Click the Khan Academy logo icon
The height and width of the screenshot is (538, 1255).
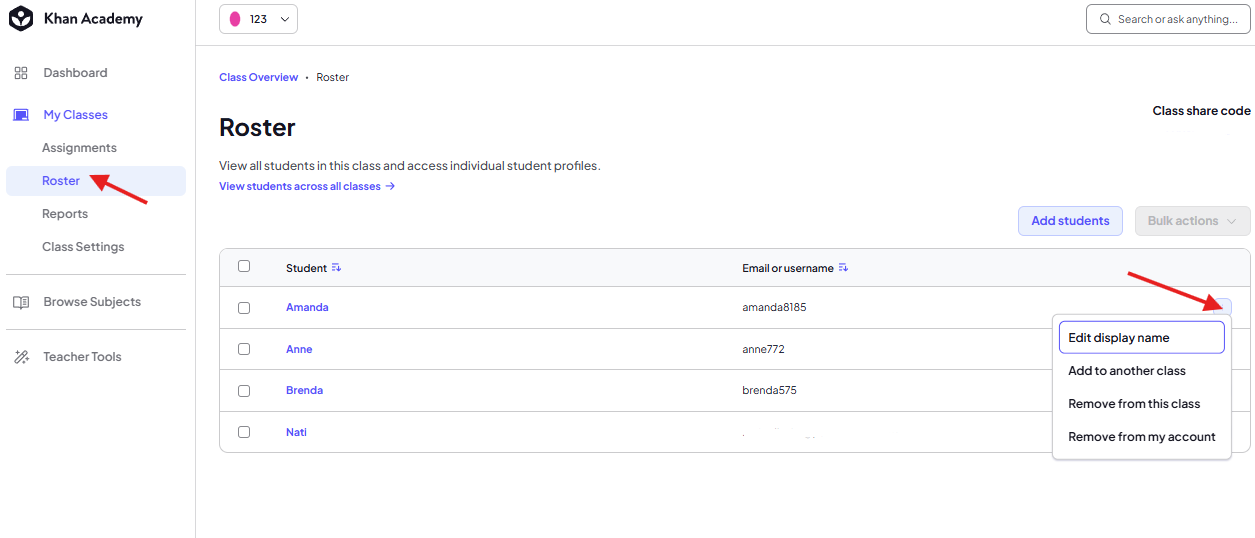(x=21, y=19)
